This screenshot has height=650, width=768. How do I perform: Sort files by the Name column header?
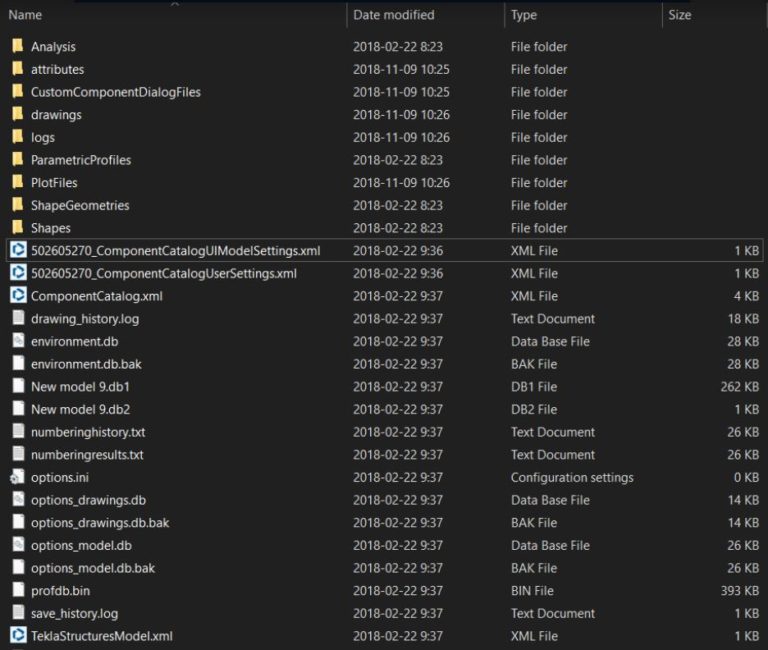[26, 15]
